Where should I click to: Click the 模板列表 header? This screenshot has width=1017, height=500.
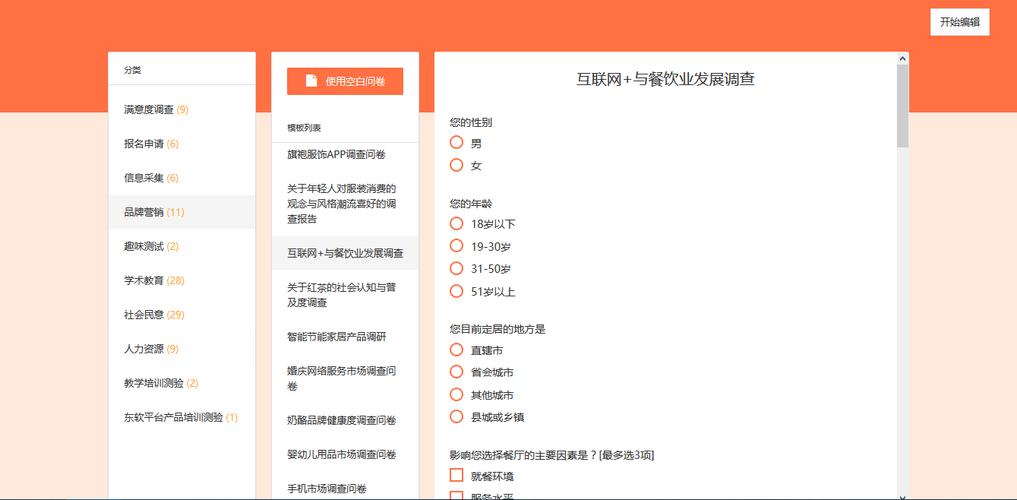304,128
